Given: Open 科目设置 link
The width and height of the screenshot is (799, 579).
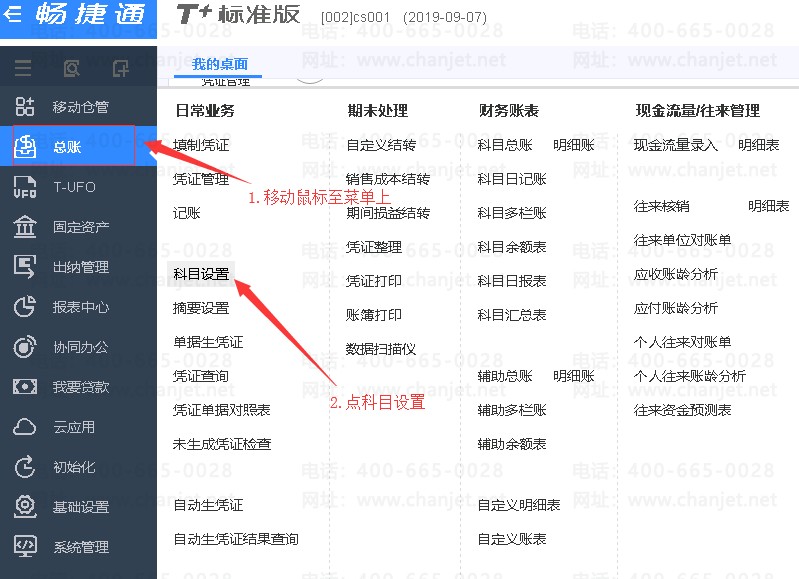Looking at the screenshot, I should [201, 274].
